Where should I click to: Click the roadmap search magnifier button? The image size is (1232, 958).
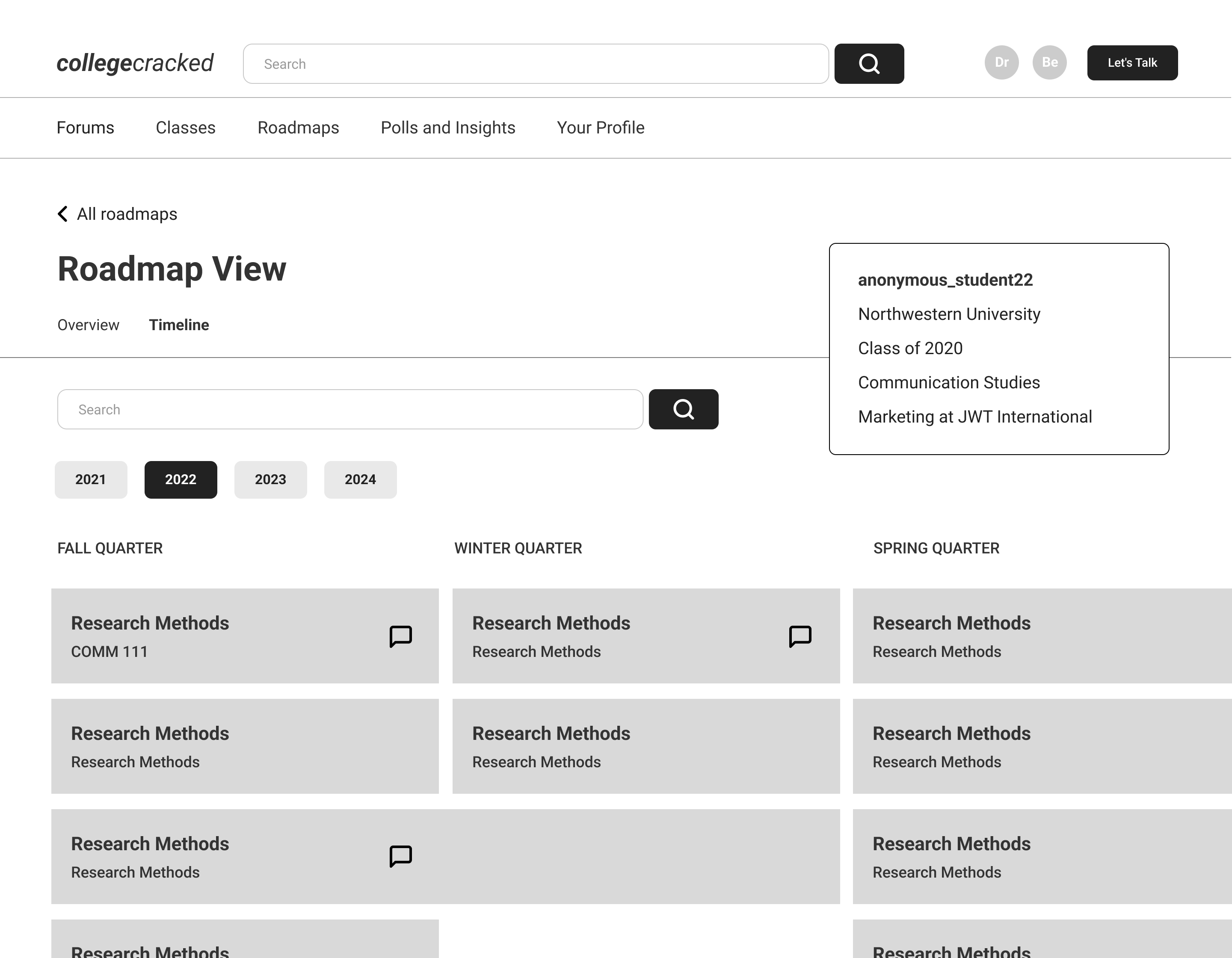pyautogui.click(x=683, y=409)
